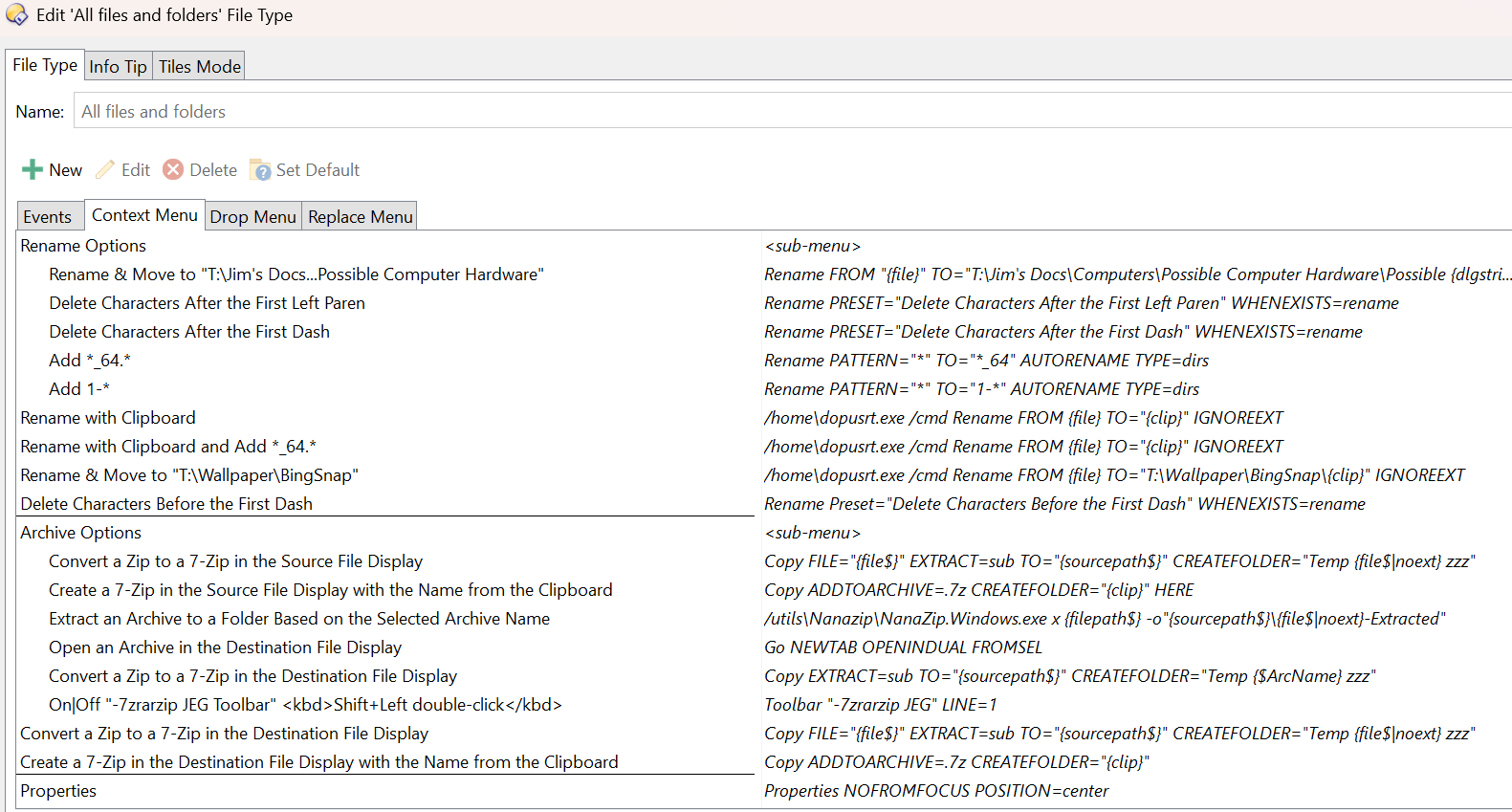The height and width of the screenshot is (812, 1512).
Task: Select the 'Add *_64.*' entry
Action: tap(90, 361)
